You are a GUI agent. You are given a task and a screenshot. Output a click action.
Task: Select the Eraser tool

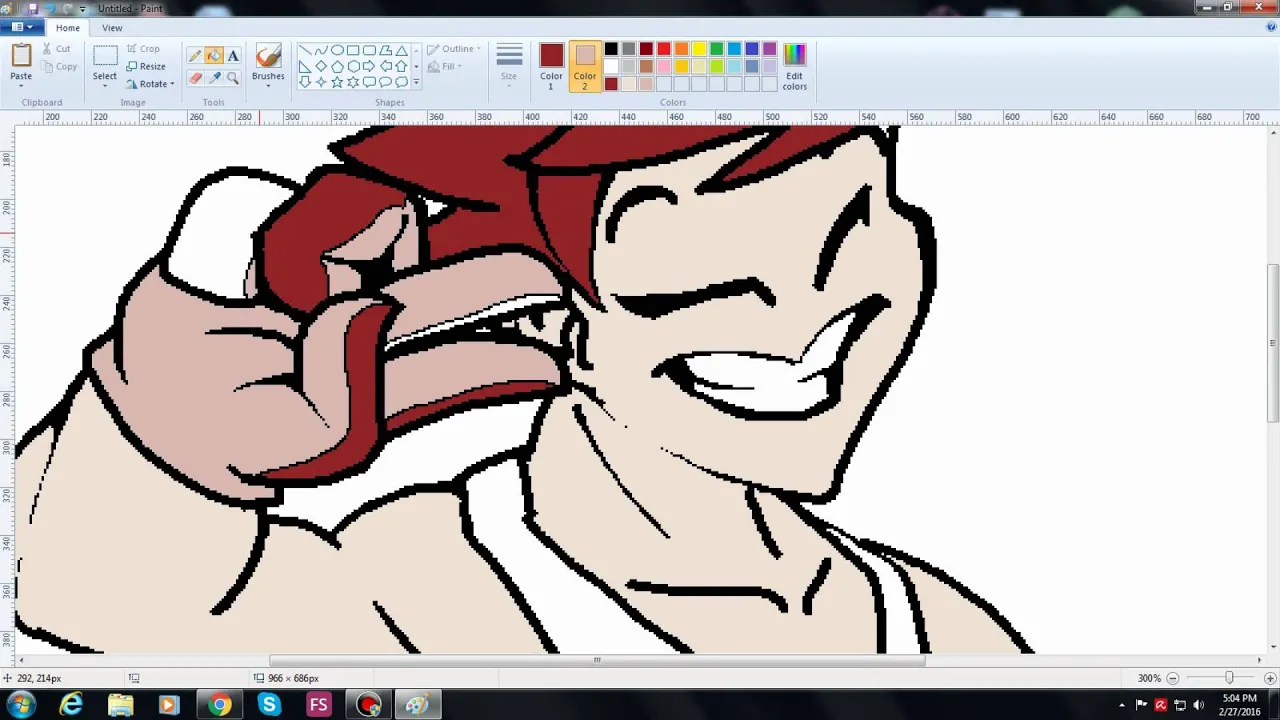(195, 77)
